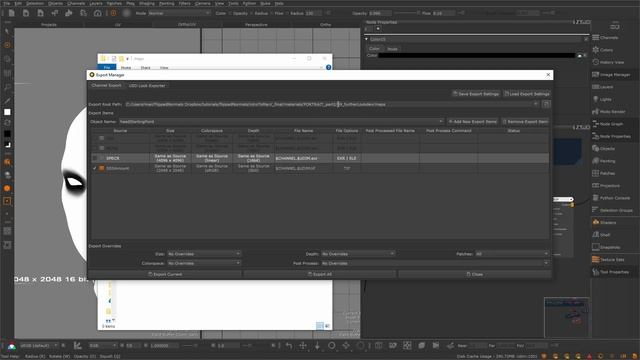Click the new project icon in toolbar
Viewport: 640px width, 360px height.
11,13
